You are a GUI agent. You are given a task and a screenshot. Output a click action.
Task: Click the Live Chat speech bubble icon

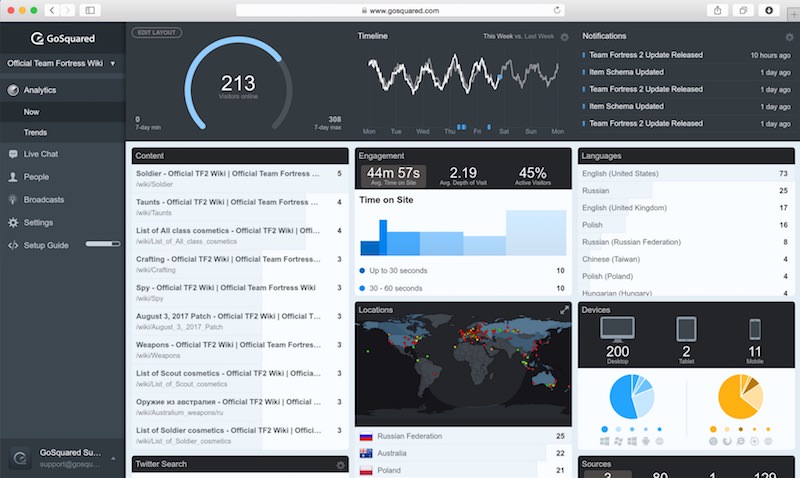point(13,154)
